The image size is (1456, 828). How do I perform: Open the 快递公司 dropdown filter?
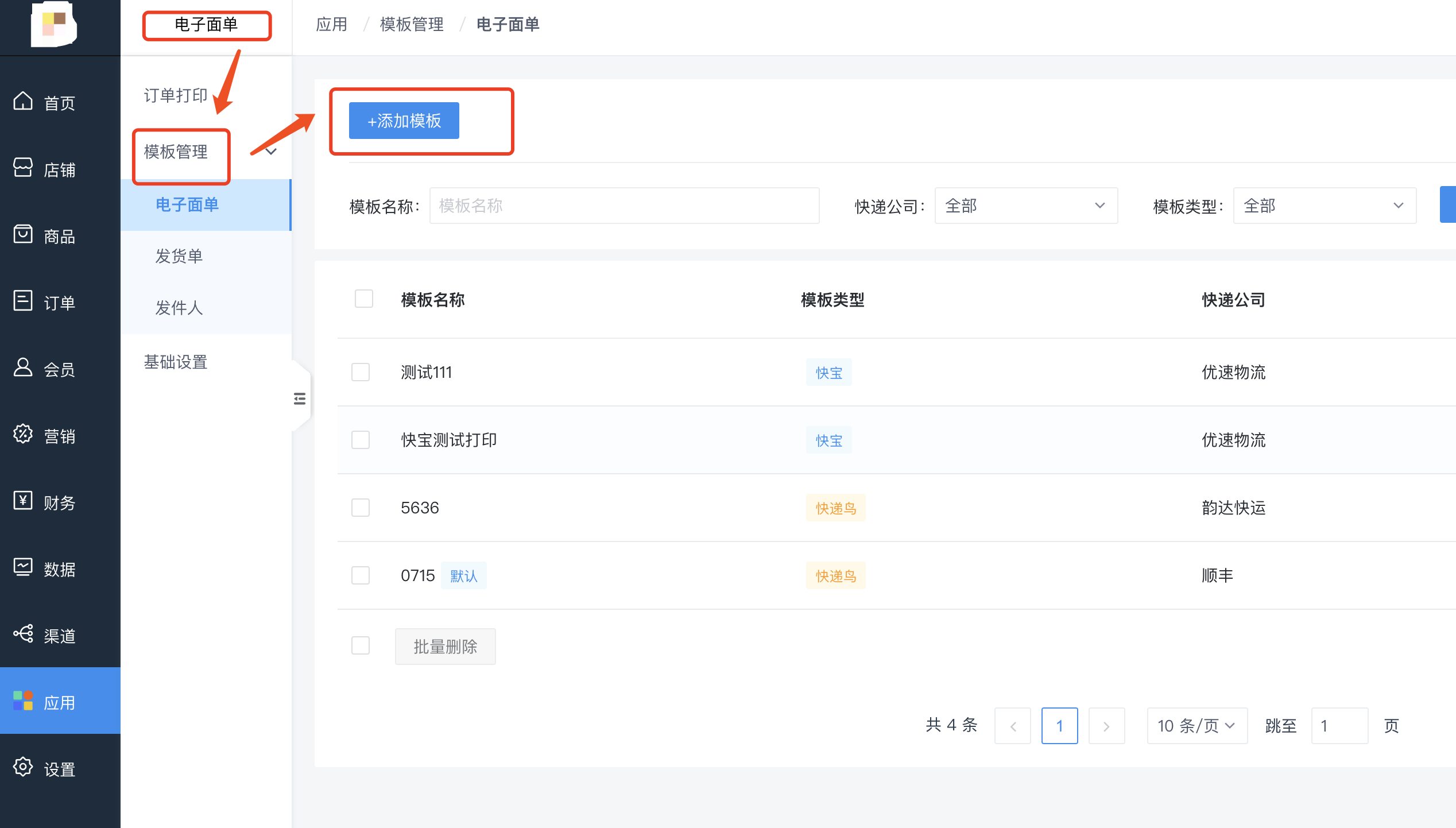(x=1025, y=206)
